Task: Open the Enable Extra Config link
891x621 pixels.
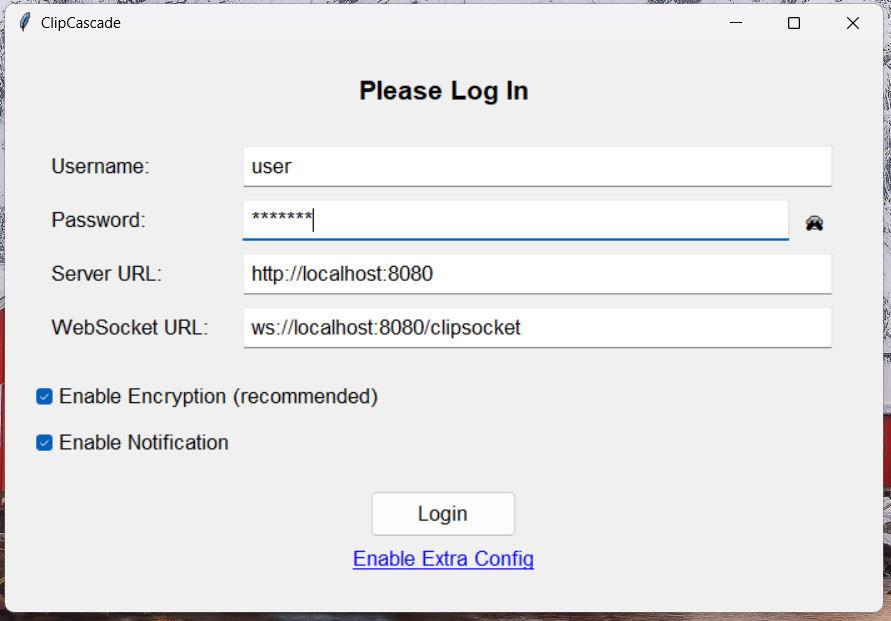Action: point(443,559)
